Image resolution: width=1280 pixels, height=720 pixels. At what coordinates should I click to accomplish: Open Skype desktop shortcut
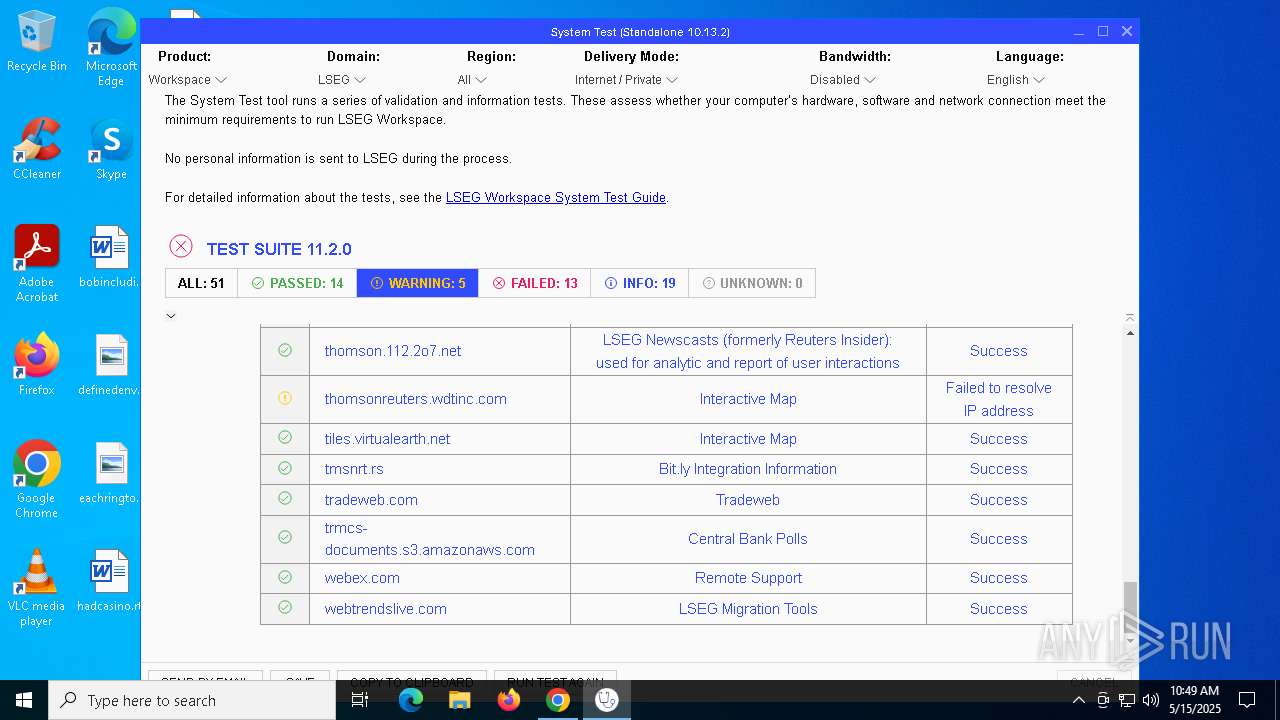(111, 150)
